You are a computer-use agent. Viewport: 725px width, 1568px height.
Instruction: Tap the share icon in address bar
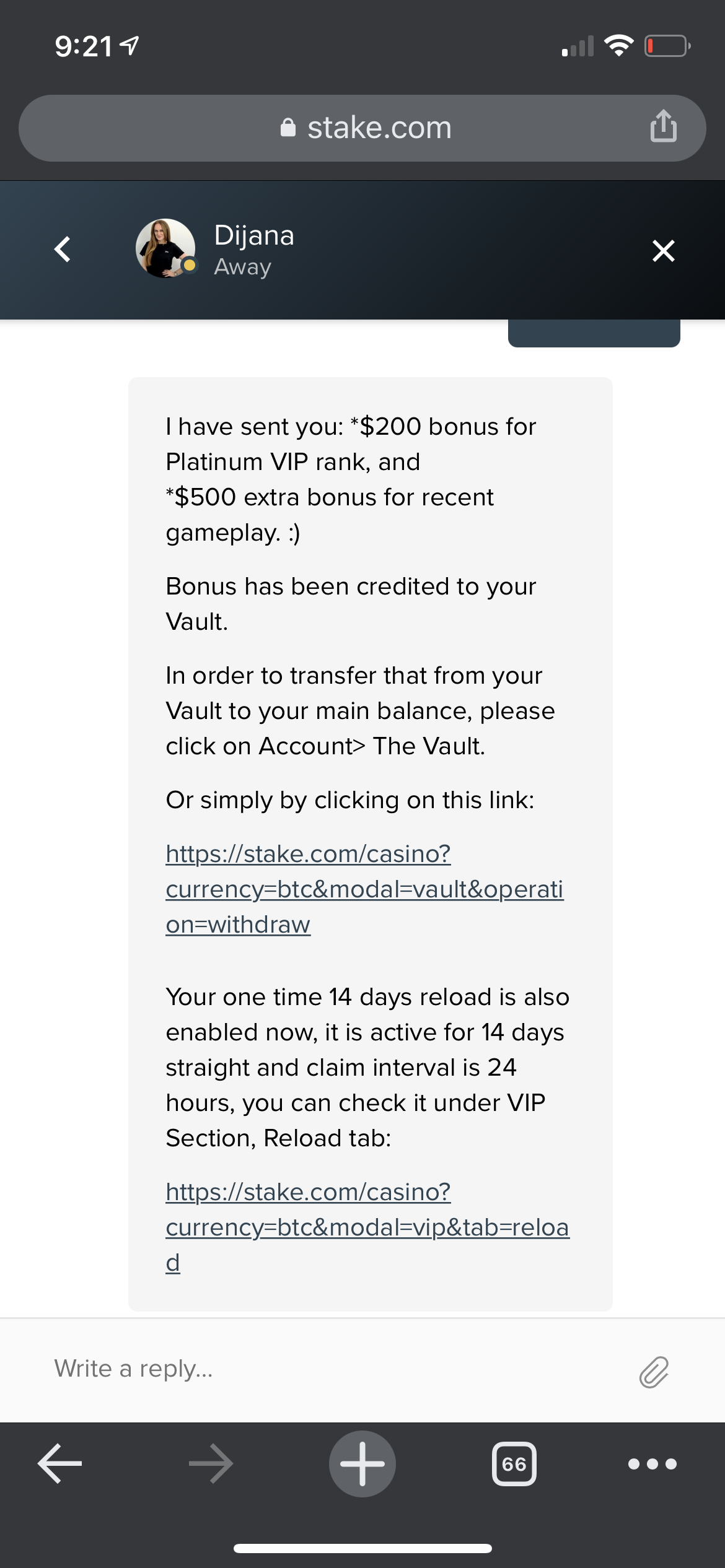pyautogui.click(x=663, y=126)
